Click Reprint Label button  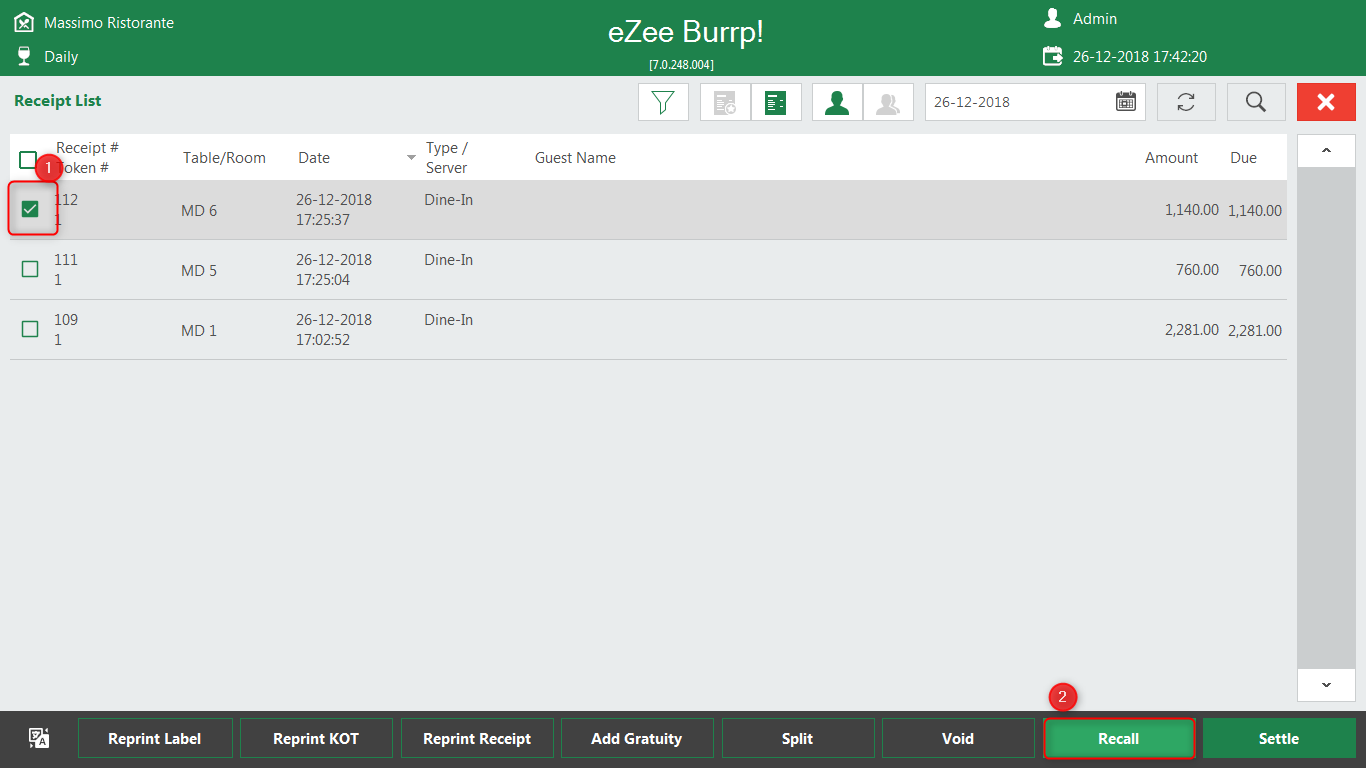click(155, 739)
